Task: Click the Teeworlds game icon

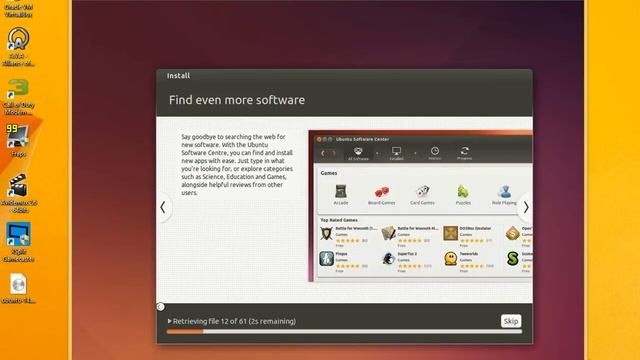Action: [450, 259]
